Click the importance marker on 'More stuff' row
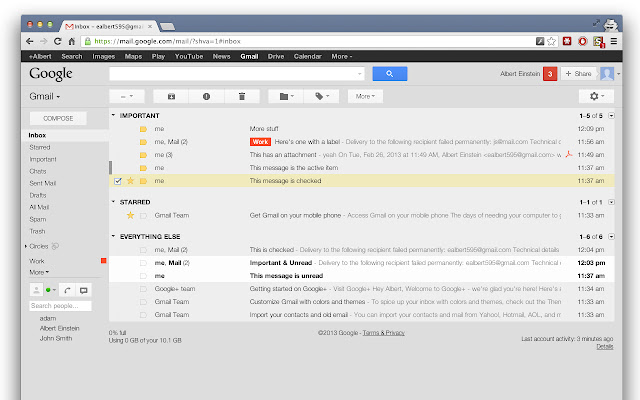640x400 pixels. click(x=143, y=129)
